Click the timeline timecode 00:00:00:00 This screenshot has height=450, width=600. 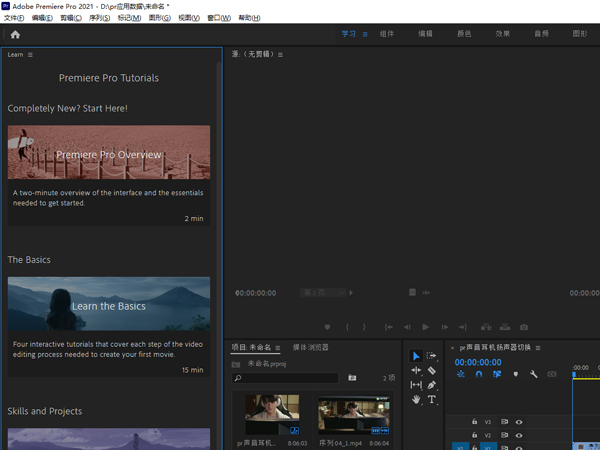[x=478, y=362]
